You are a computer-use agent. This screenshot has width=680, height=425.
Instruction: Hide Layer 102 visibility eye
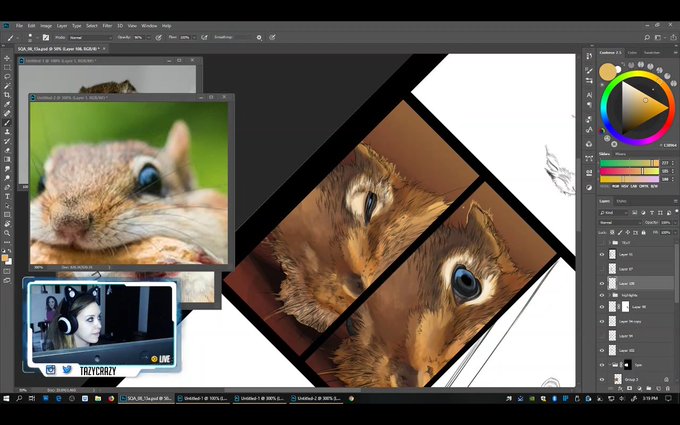[x=602, y=350]
